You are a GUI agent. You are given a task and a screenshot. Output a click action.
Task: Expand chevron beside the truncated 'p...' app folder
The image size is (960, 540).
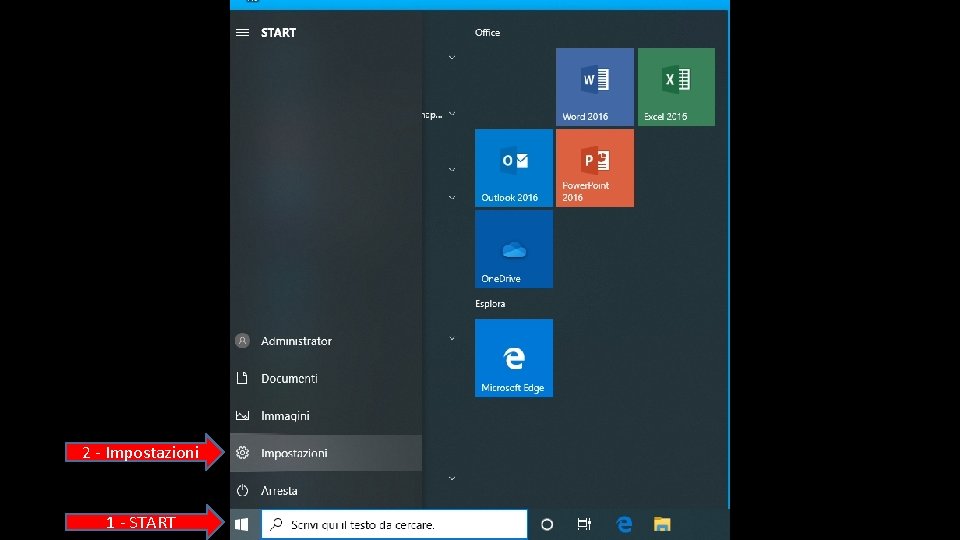click(452, 114)
